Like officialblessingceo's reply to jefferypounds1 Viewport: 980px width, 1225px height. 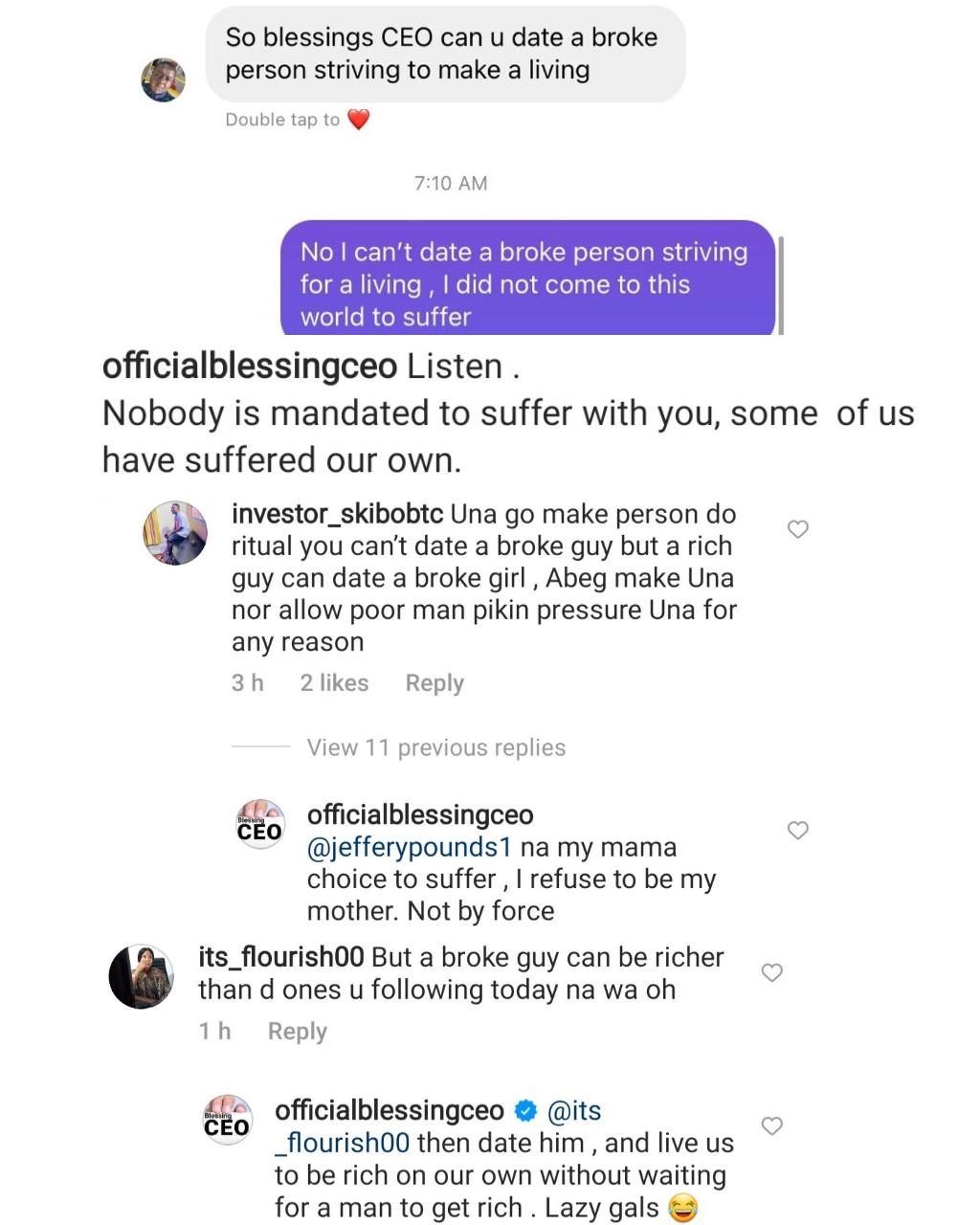(x=797, y=831)
